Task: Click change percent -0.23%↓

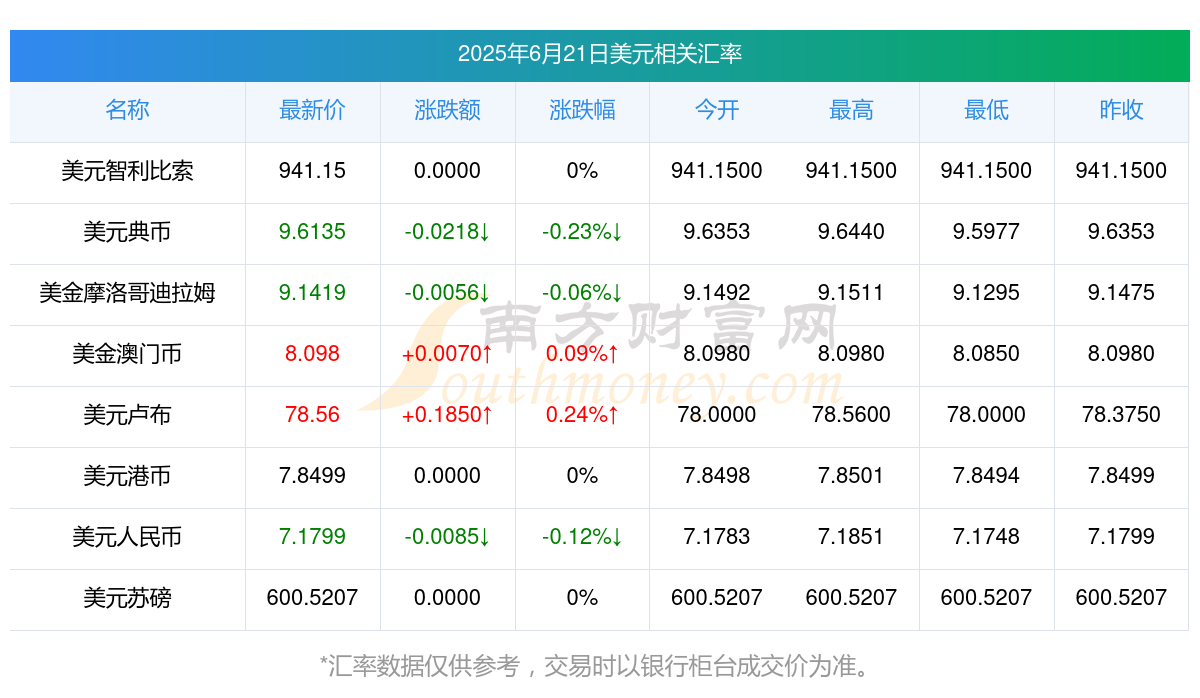Action: (582, 232)
